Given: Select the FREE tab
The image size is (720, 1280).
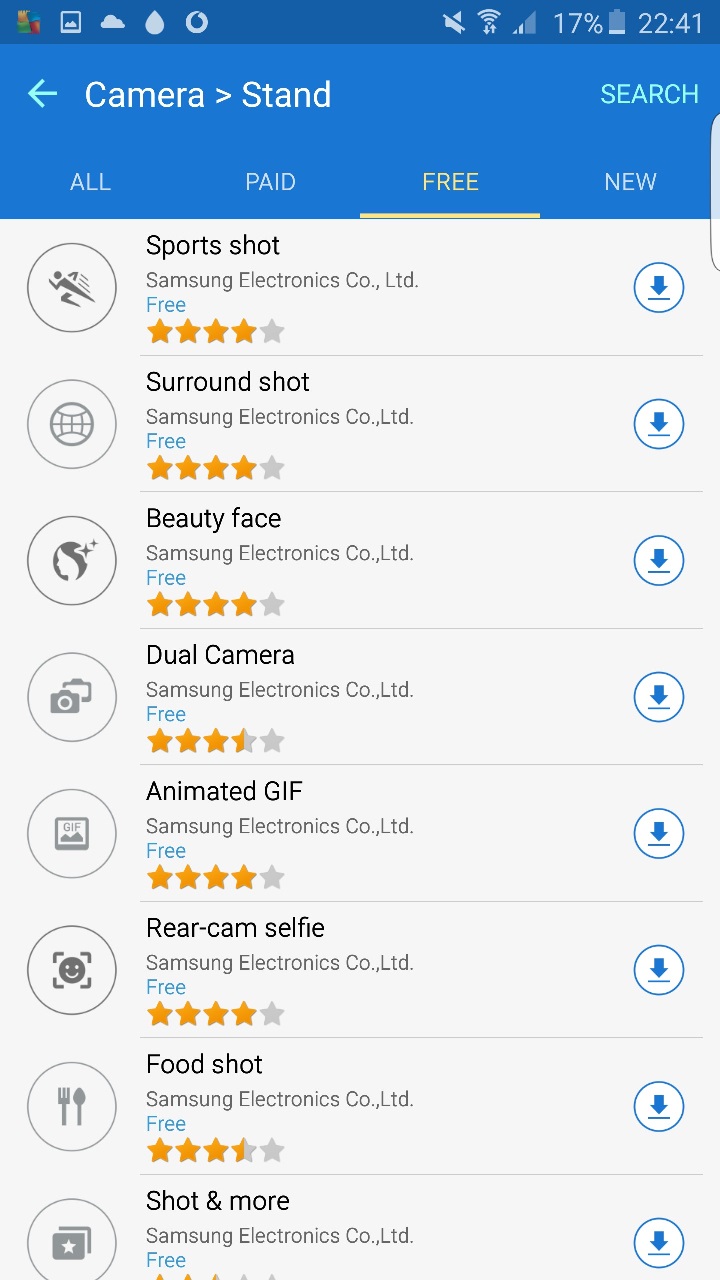Looking at the screenshot, I should [x=450, y=182].
